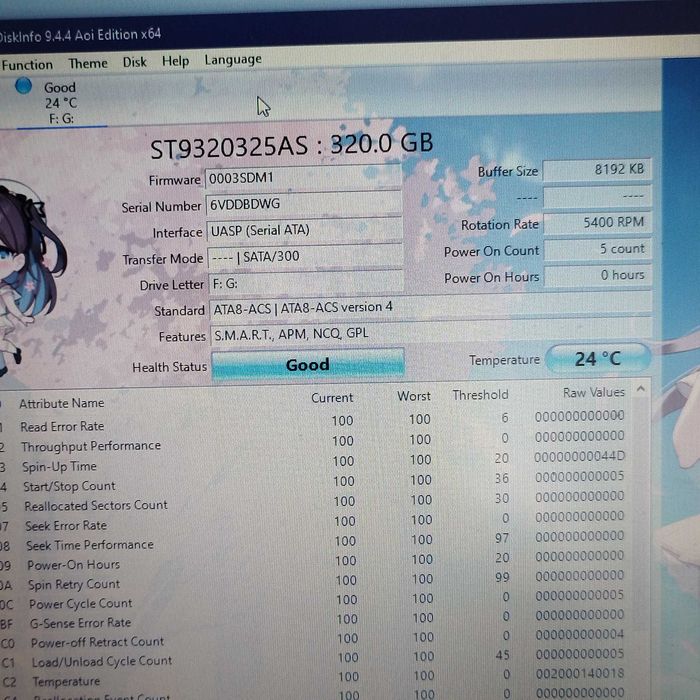700x700 pixels.
Task: Open the Function menu
Action: (27, 65)
